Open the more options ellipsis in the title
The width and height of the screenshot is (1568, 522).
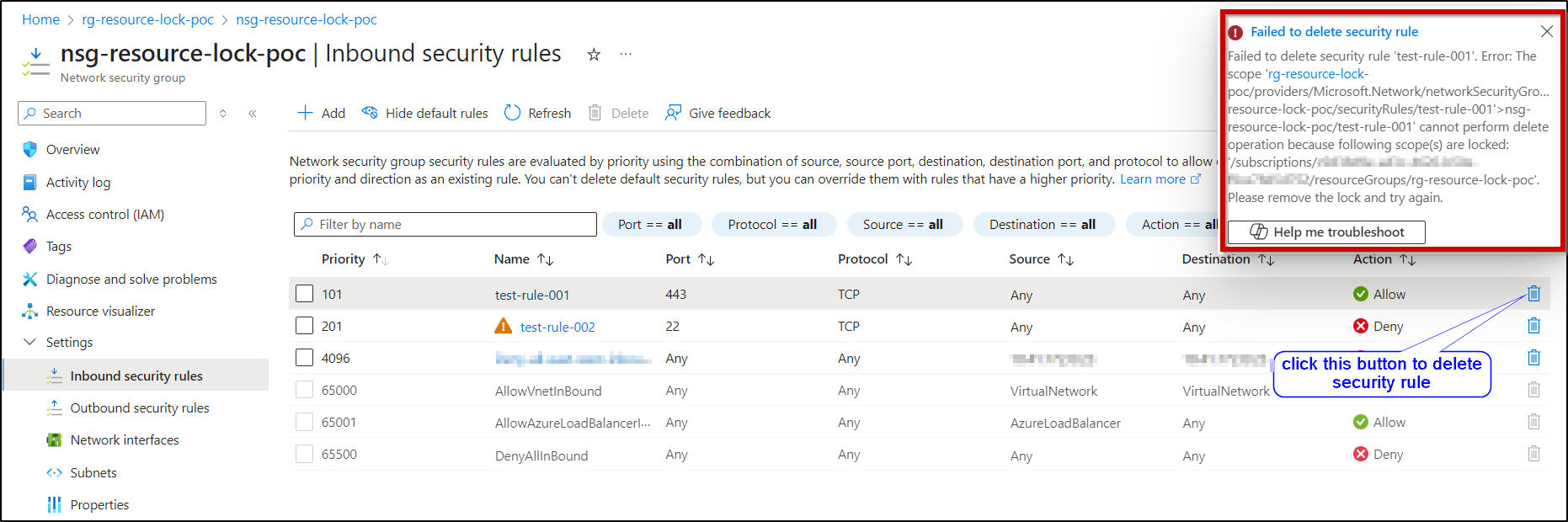(626, 54)
